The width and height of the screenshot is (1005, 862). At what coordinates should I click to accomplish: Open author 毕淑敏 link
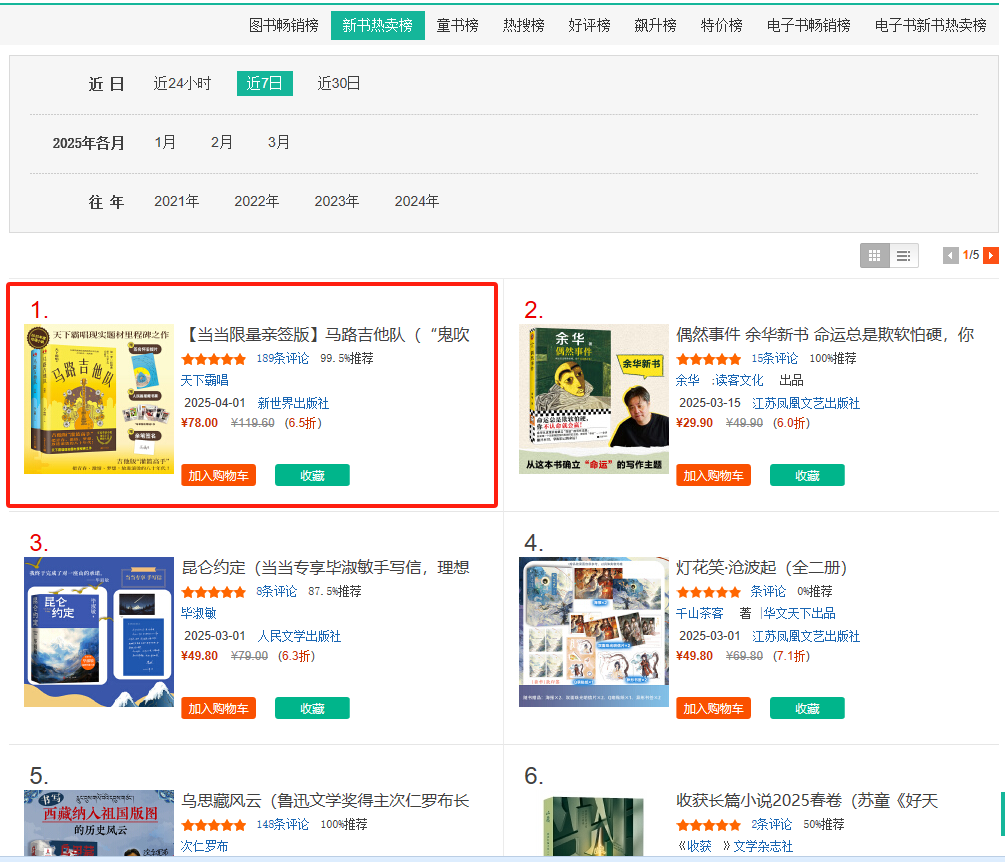click(x=199, y=613)
